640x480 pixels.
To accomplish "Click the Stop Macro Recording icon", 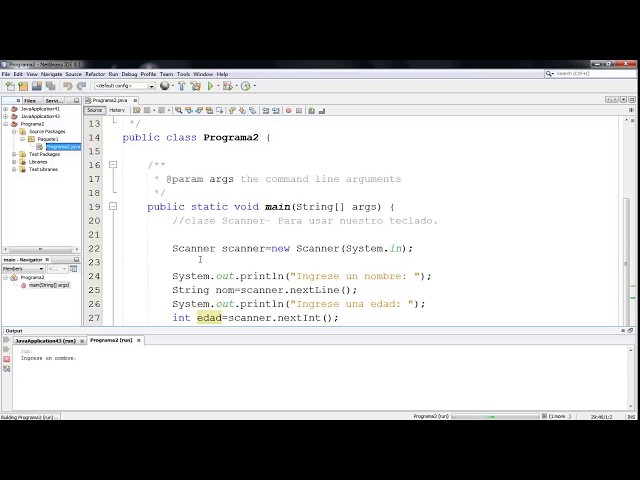I will pyautogui.click(x=299, y=111).
